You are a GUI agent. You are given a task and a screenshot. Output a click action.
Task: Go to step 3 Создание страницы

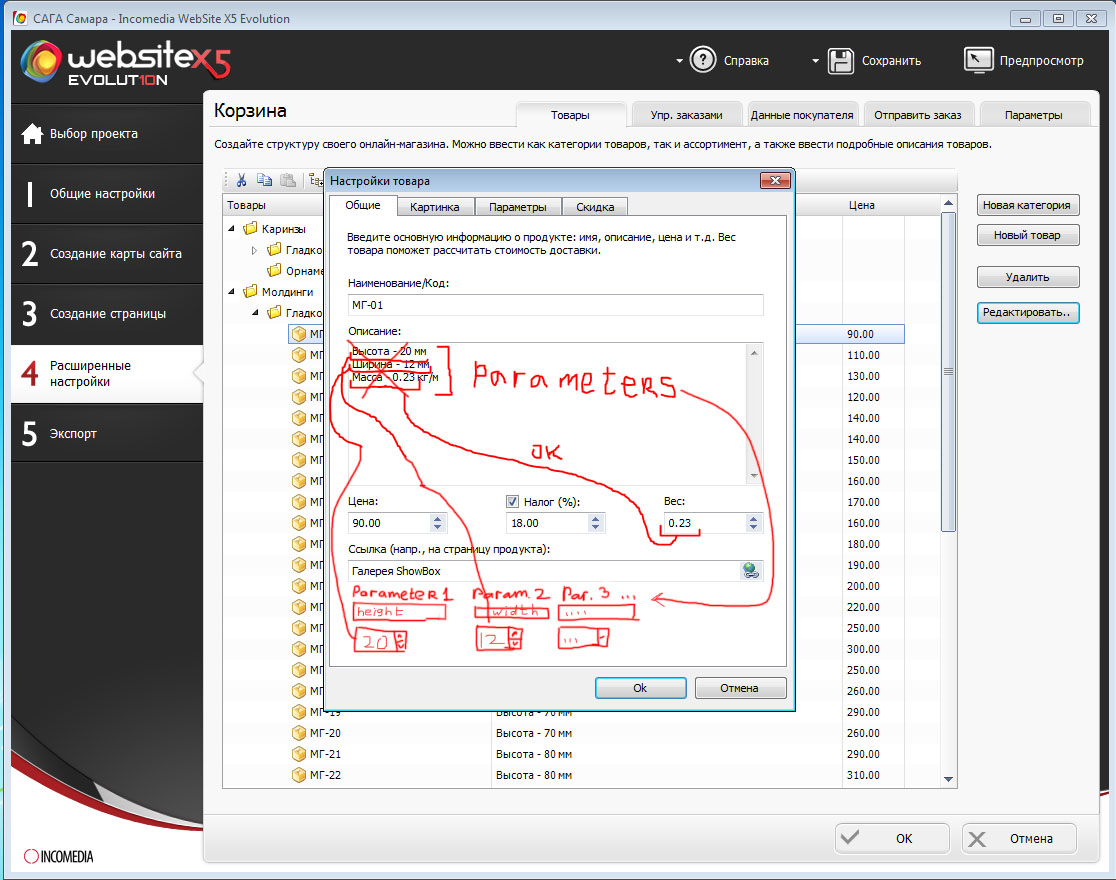click(107, 313)
